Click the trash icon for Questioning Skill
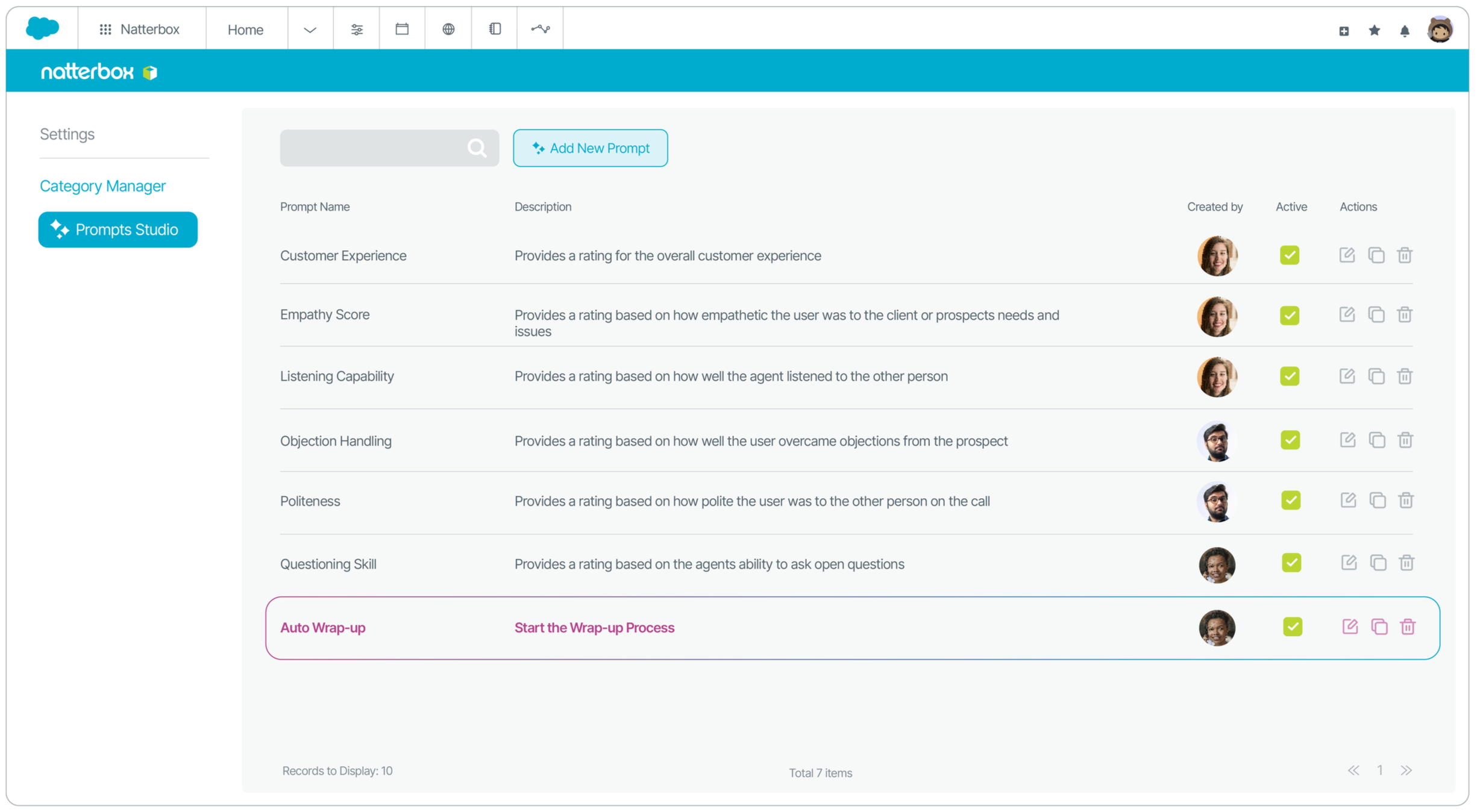The width and height of the screenshot is (1477, 812). pyautogui.click(x=1406, y=563)
